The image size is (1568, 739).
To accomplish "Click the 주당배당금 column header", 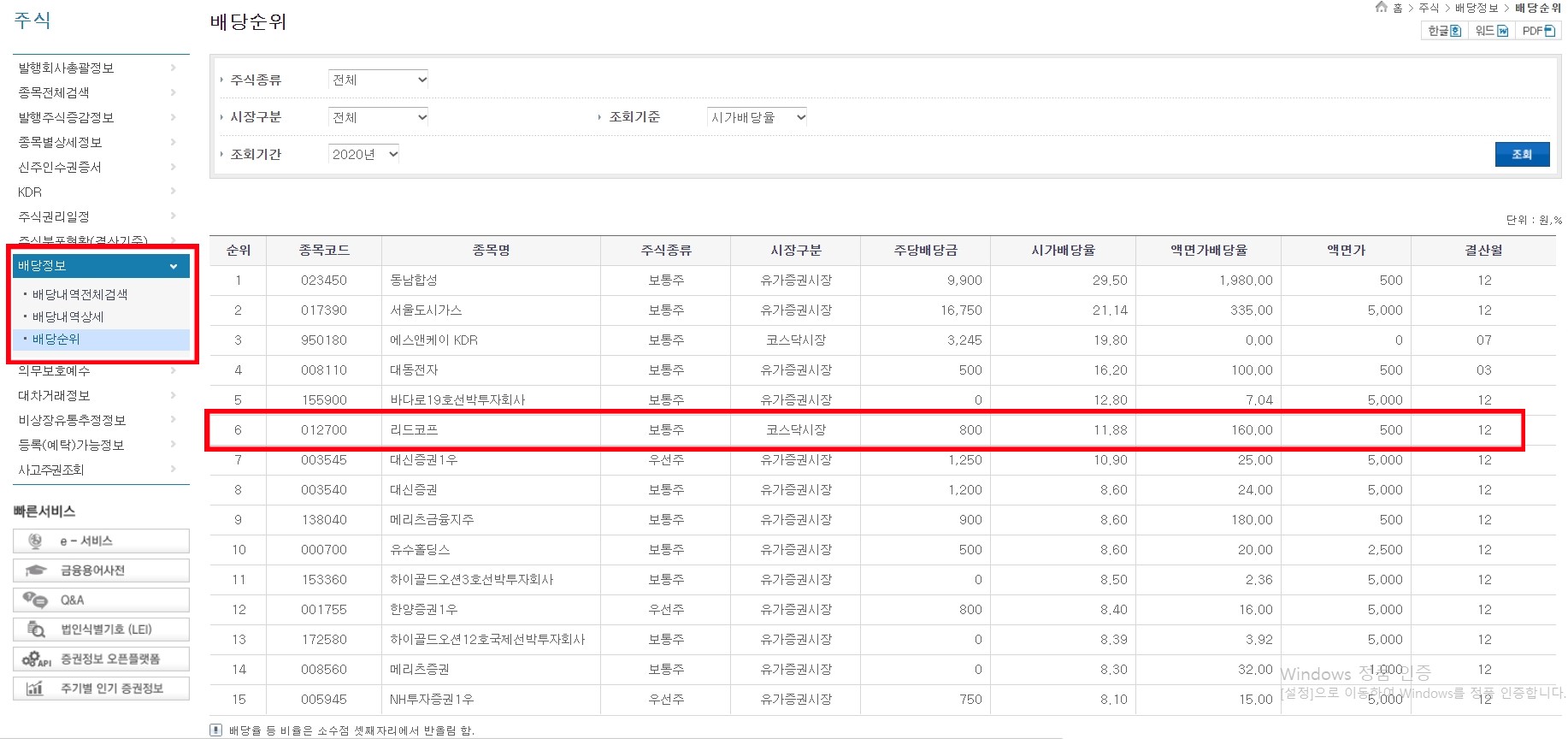I will coord(926,251).
